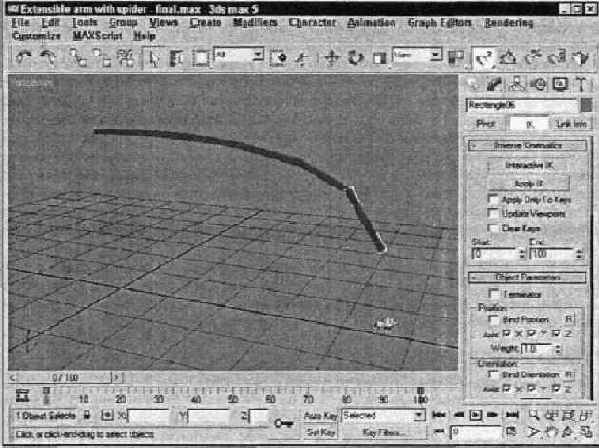
Task: Click the Position Weight spinner arrows
Action: coord(558,349)
